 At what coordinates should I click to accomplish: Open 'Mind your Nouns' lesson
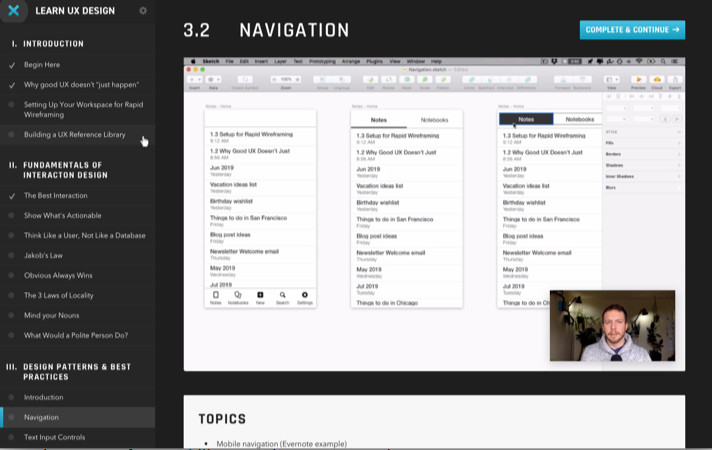(77, 315)
